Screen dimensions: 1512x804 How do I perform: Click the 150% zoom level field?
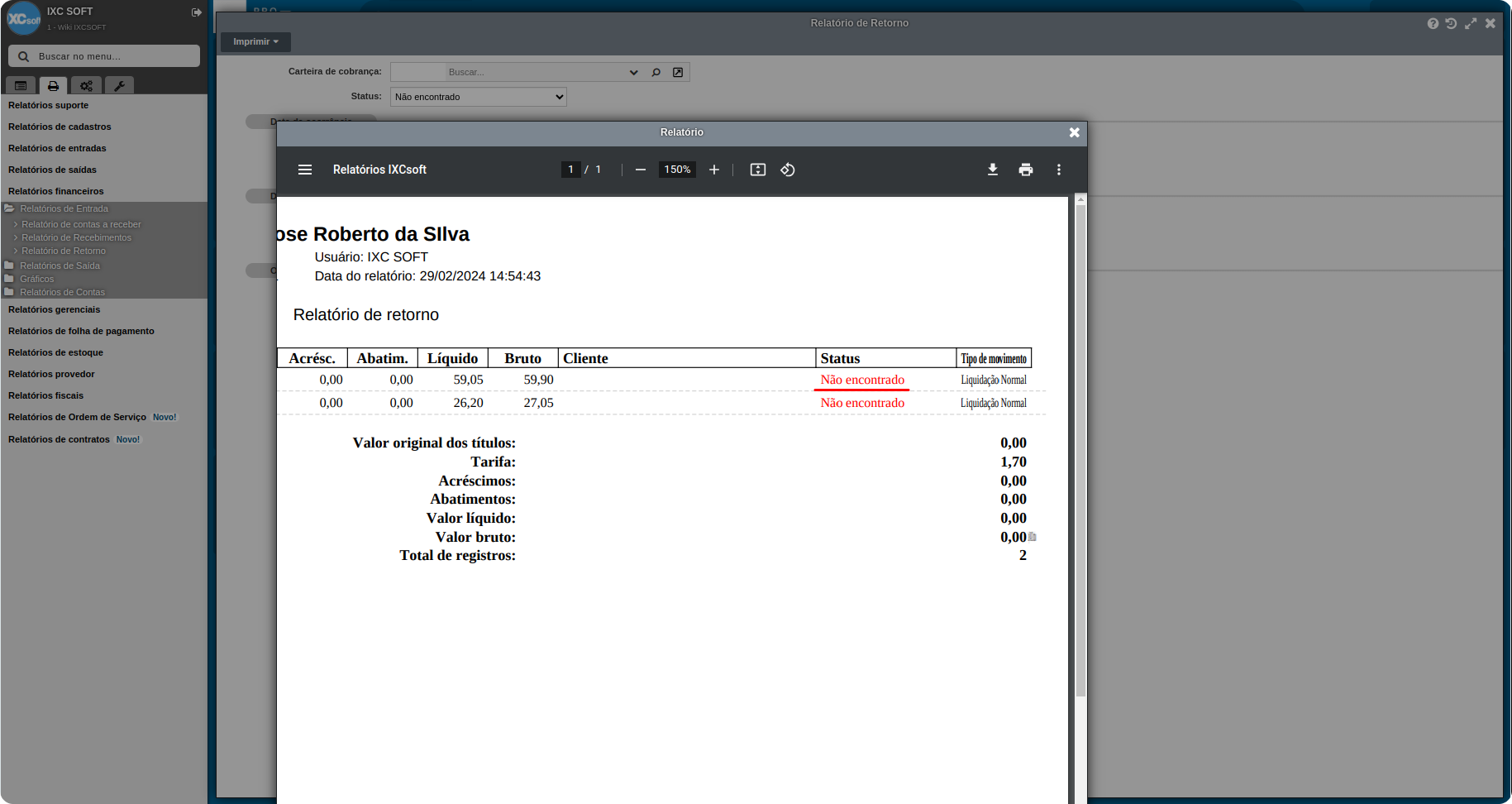pyautogui.click(x=677, y=170)
